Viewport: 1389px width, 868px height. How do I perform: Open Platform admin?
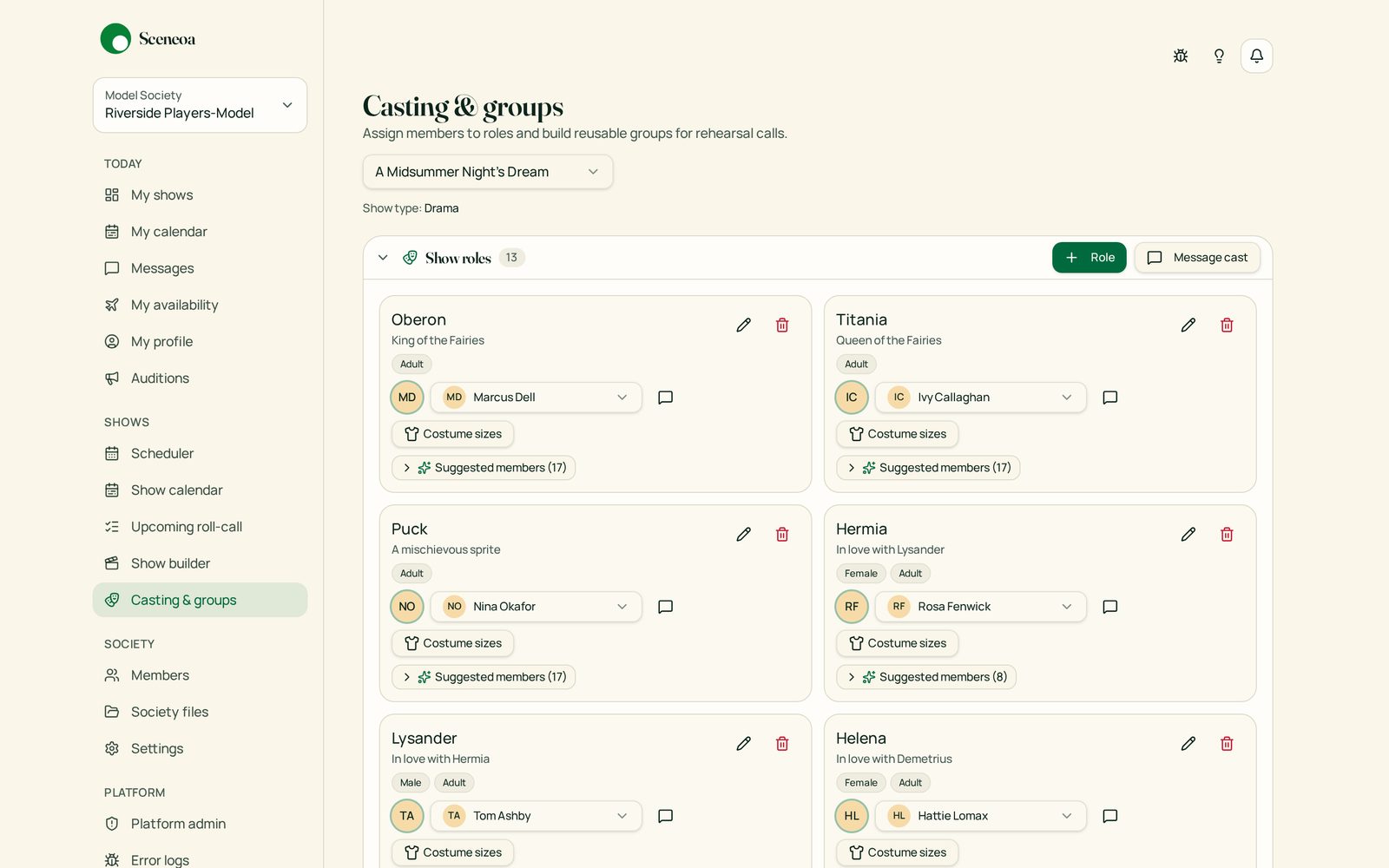point(200,824)
